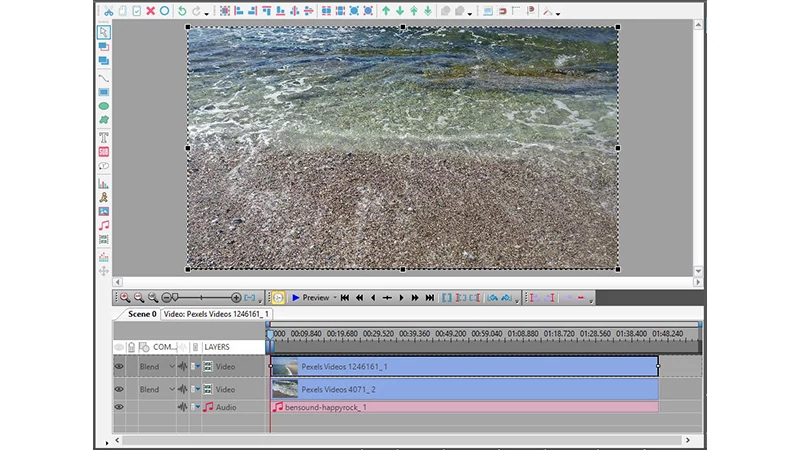Toggle waveform on first Video layer

point(183,366)
